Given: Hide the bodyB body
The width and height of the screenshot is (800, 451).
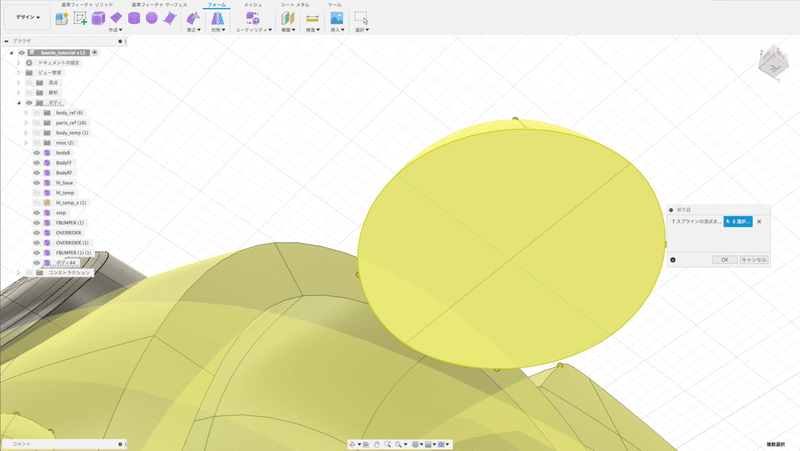Looking at the screenshot, I should coord(37,153).
